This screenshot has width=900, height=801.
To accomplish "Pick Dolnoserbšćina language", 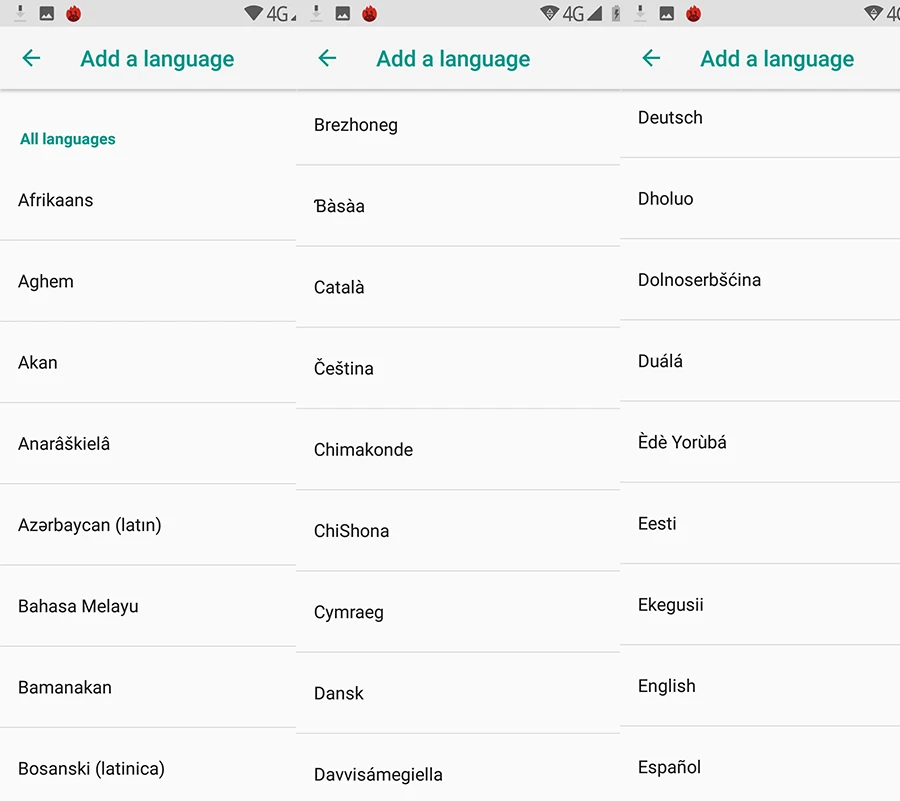I will pyautogui.click(x=760, y=280).
